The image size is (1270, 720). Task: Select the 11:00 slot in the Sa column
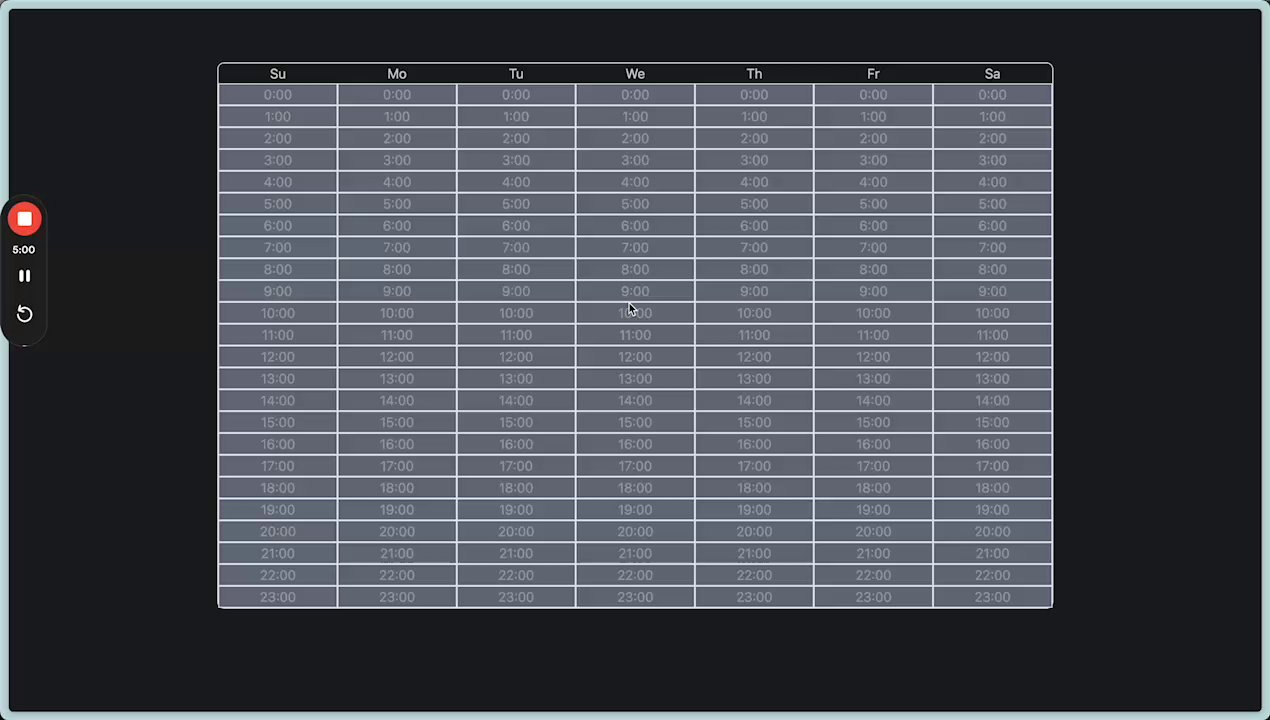pos(992,335)
